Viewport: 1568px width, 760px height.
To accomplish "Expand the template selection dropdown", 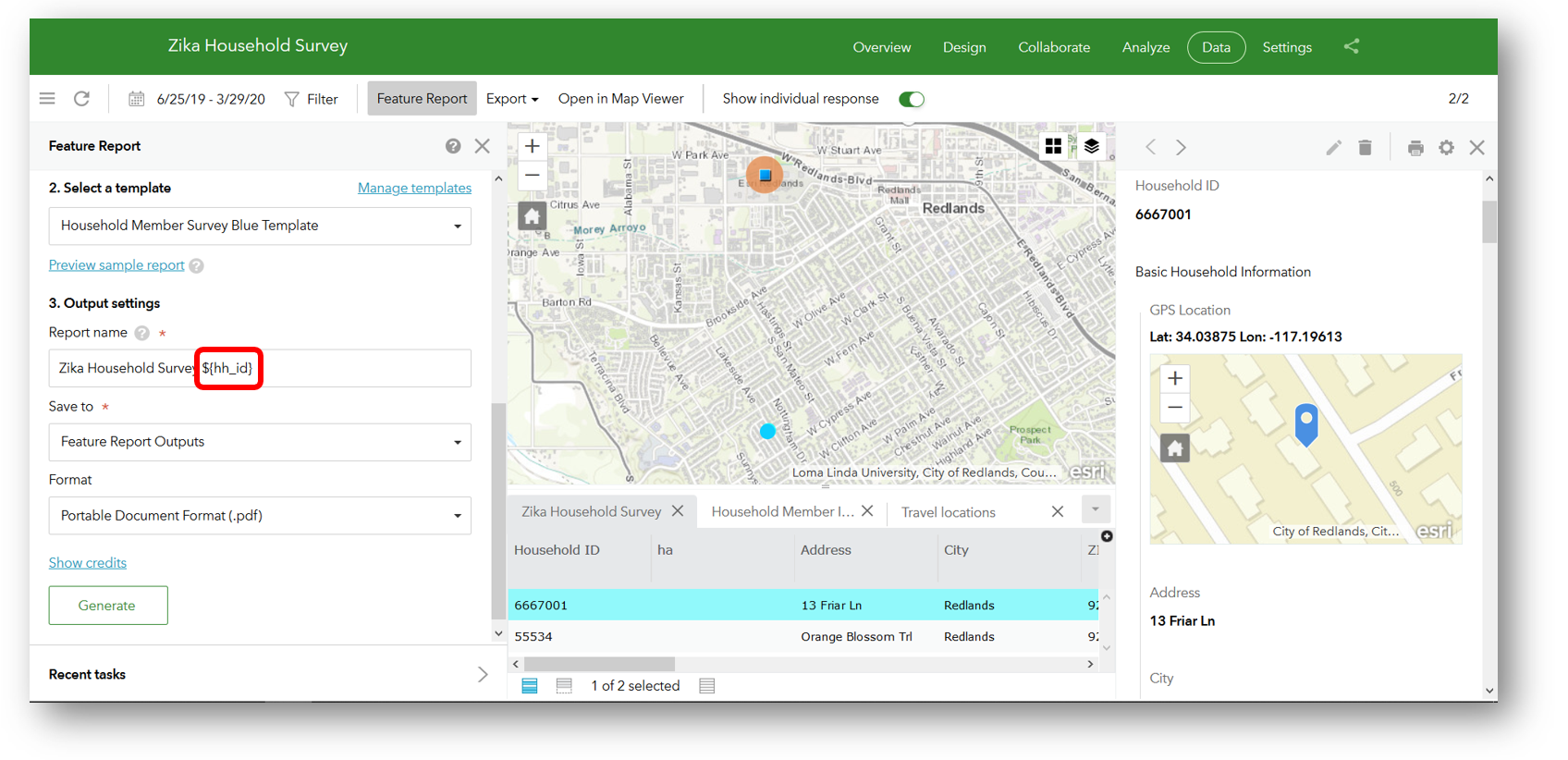I will click(260, 227).
